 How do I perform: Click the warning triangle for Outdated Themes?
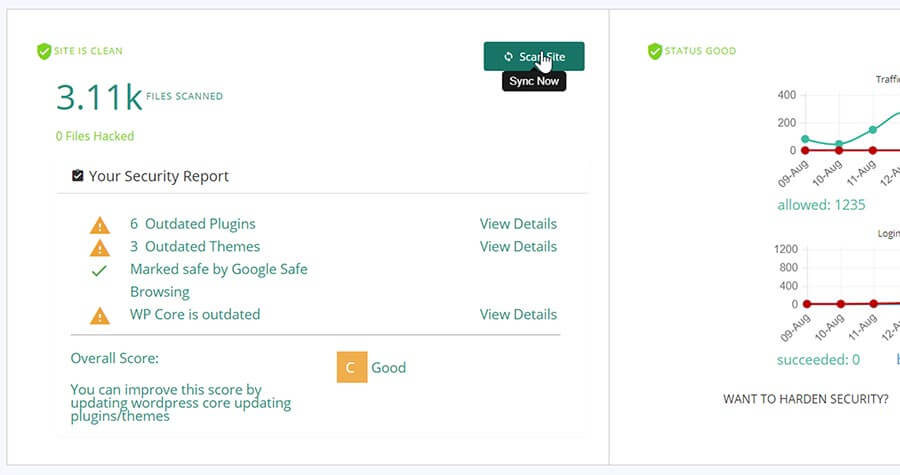pos(100,247)
